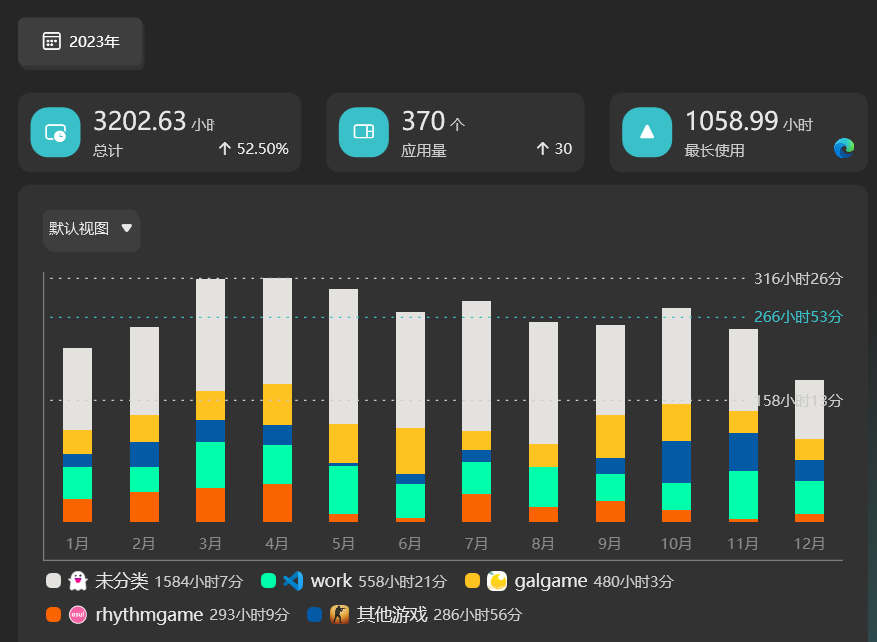The image size is (877, 642).
Task: Click the calendar icon beside 2023年
Action: (x=51, y=41)
